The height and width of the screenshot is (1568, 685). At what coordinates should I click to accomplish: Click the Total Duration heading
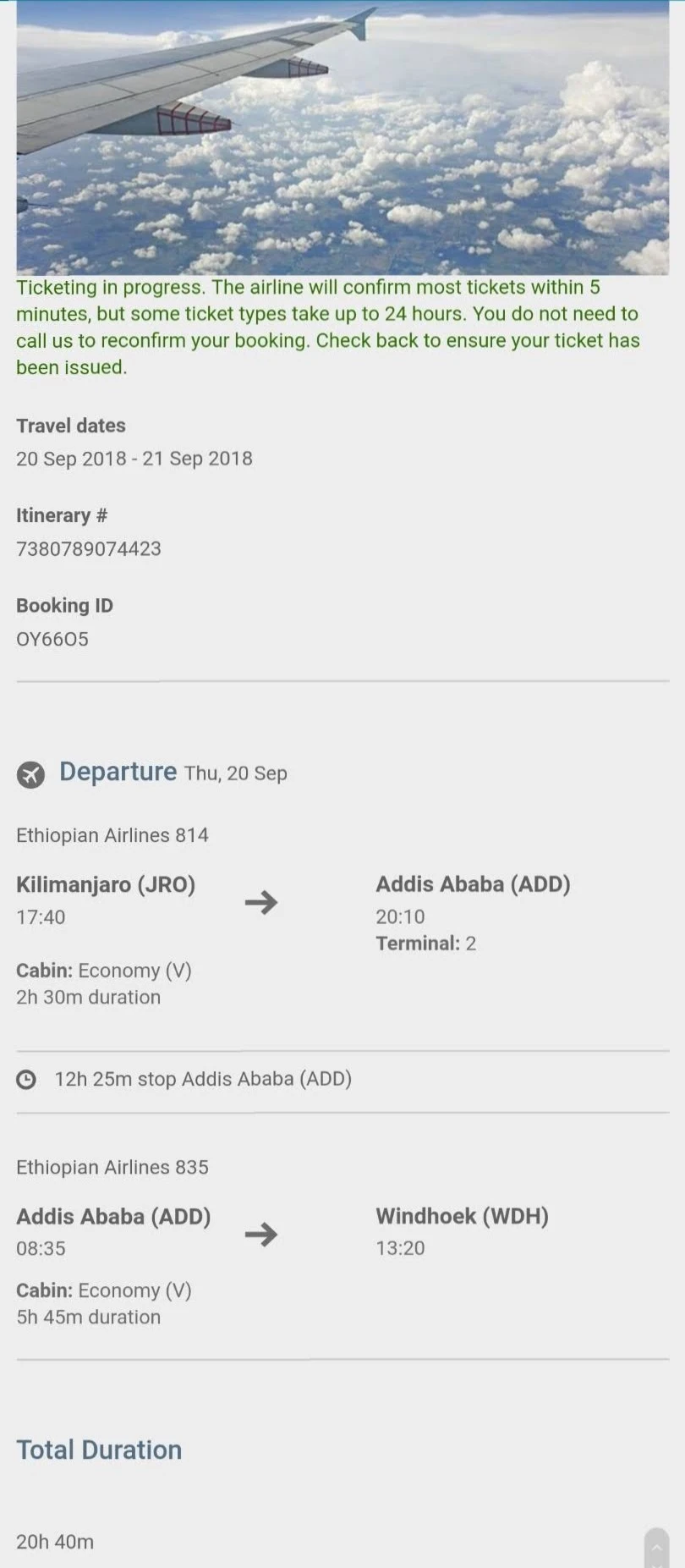99,1450
